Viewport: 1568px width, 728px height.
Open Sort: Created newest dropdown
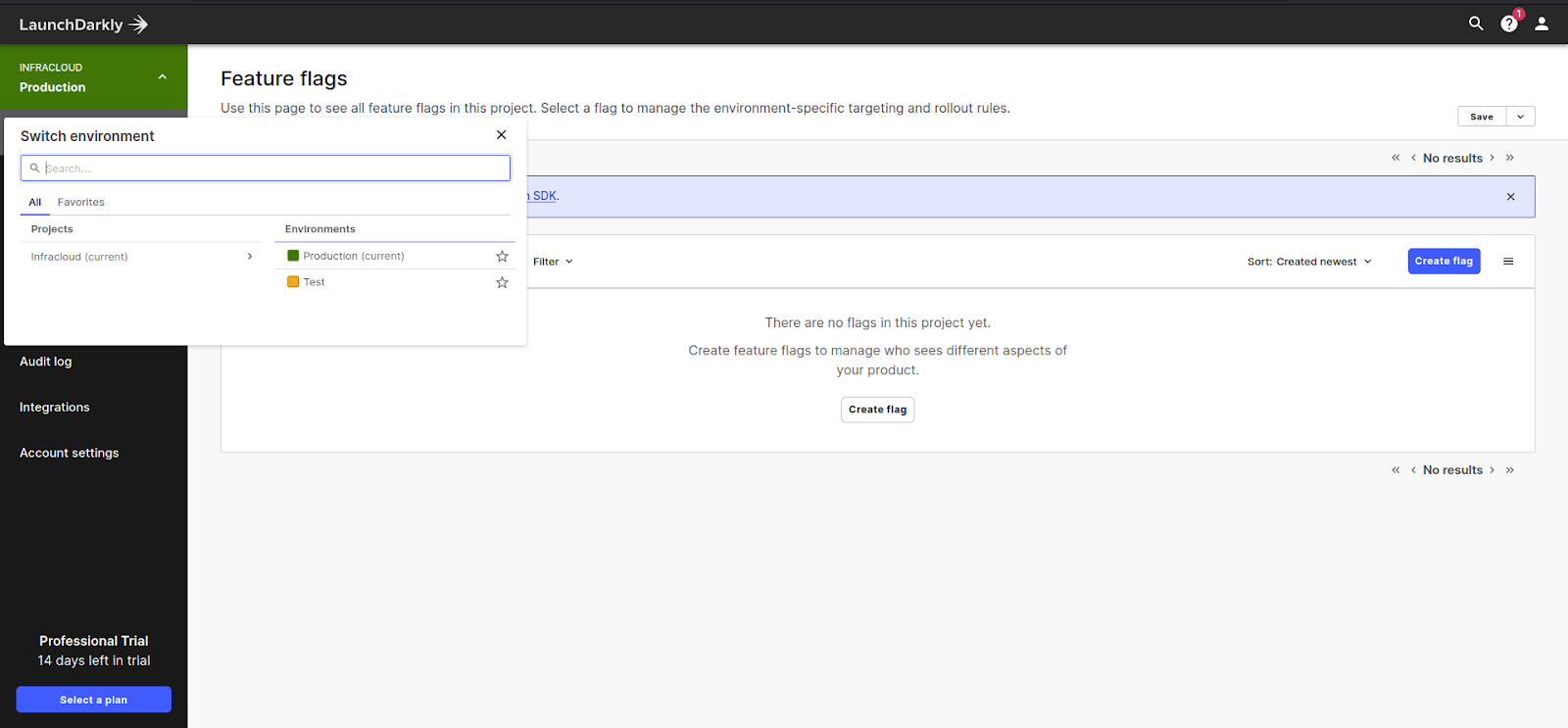1309,262
